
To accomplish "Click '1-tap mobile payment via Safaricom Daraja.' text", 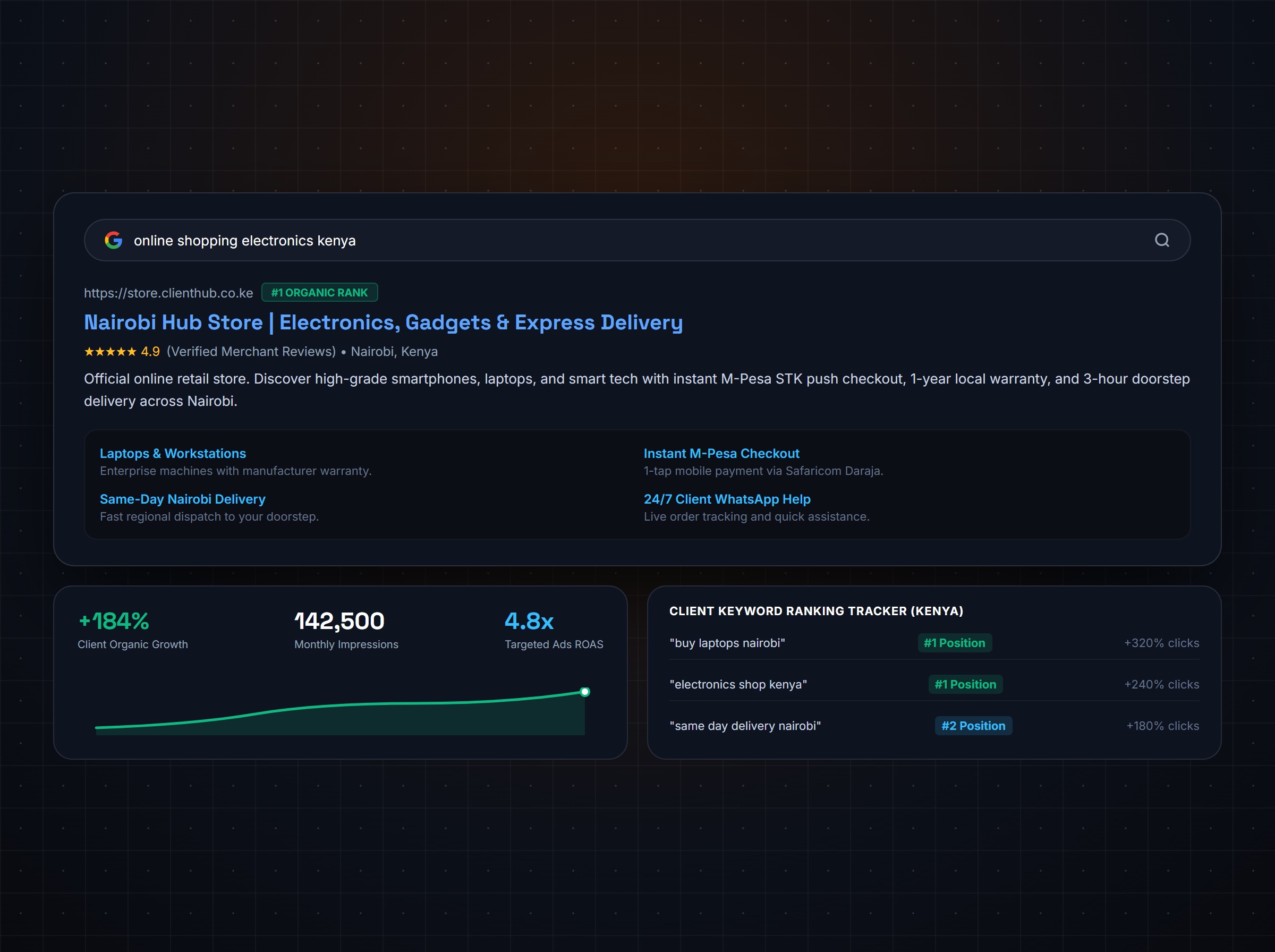I will [763, 471].
